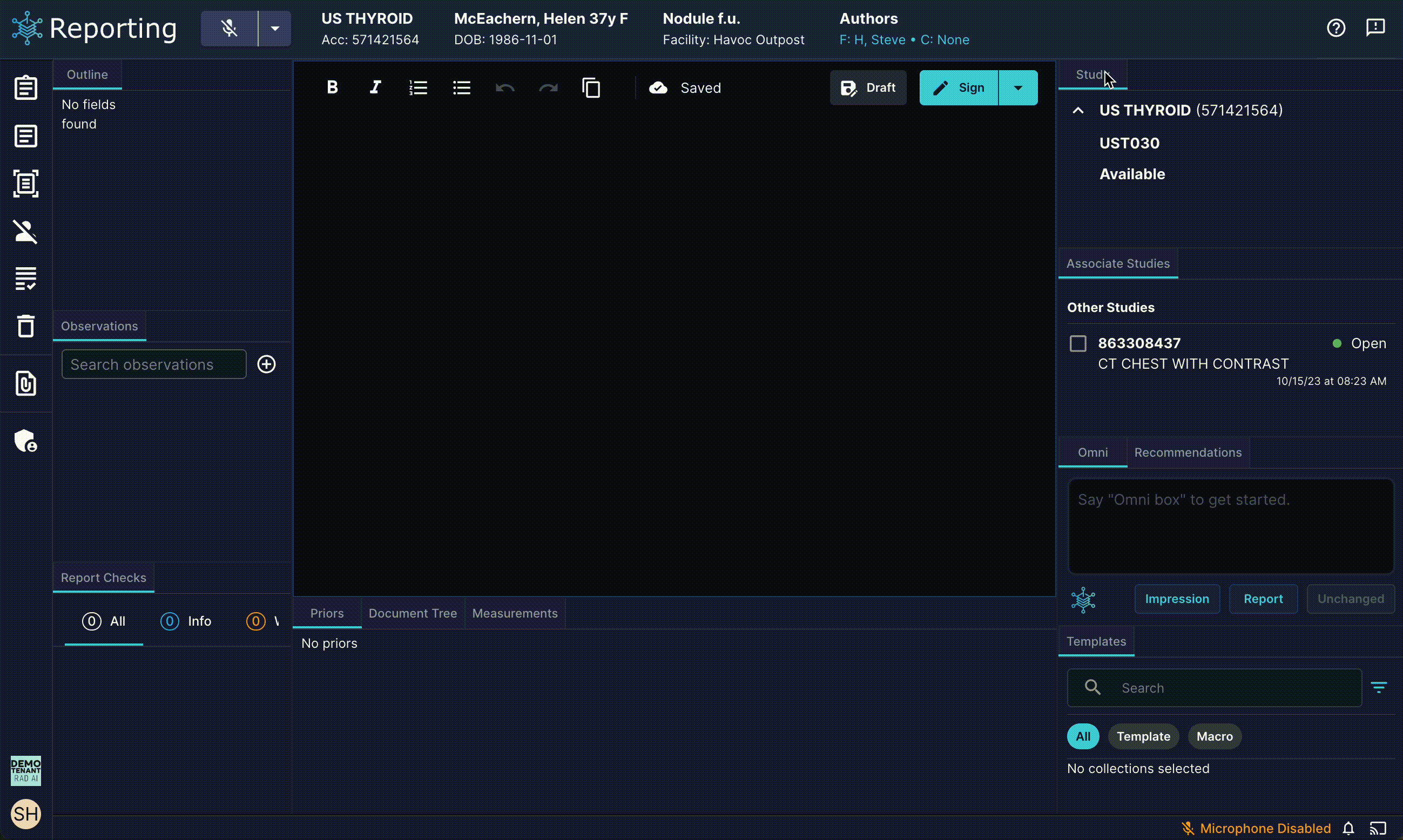Viewport: 1403px width, 840px height.
Task: Select the Study tab
Action: click(x=1092, y=74)
